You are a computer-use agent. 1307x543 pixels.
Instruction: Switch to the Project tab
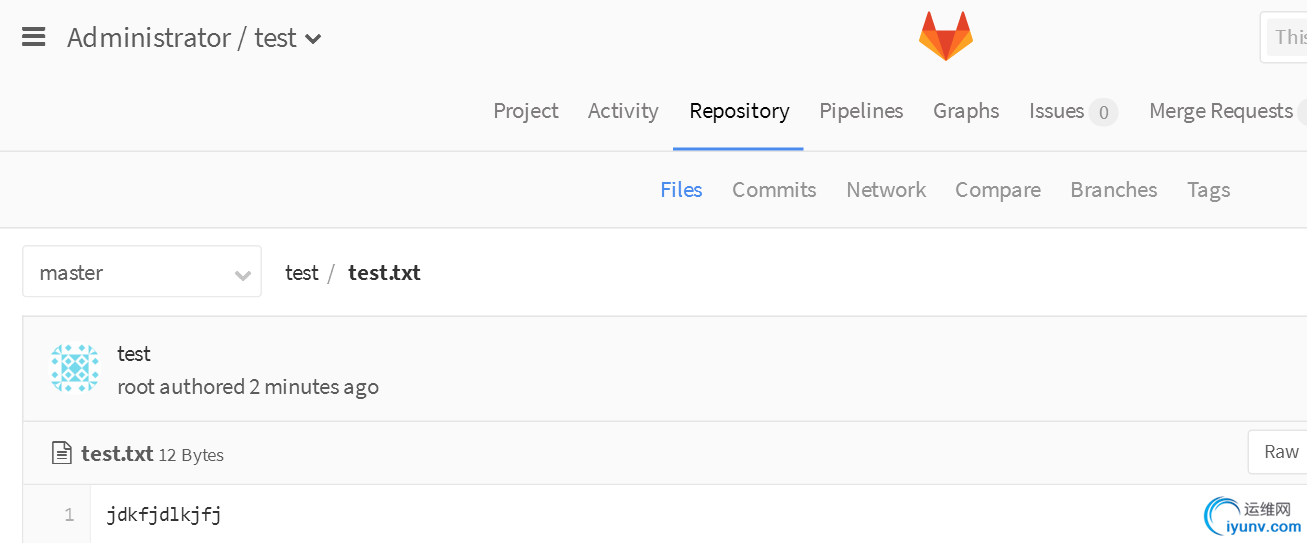coord(526,111)
